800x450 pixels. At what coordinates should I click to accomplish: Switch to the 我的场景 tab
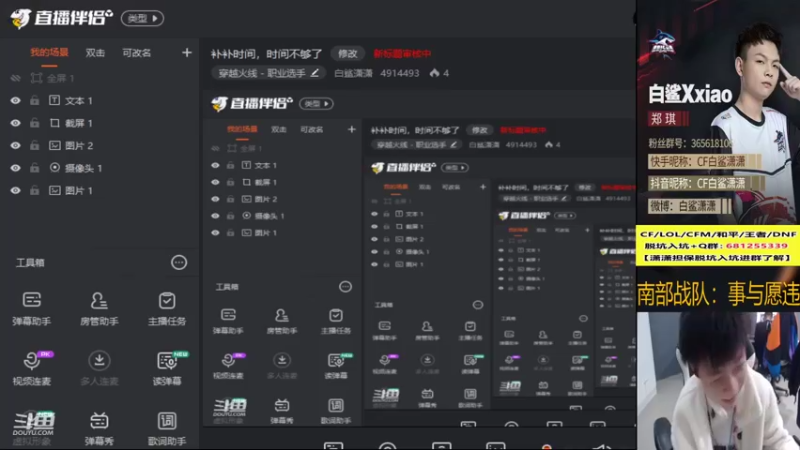[x=49, y=53]
